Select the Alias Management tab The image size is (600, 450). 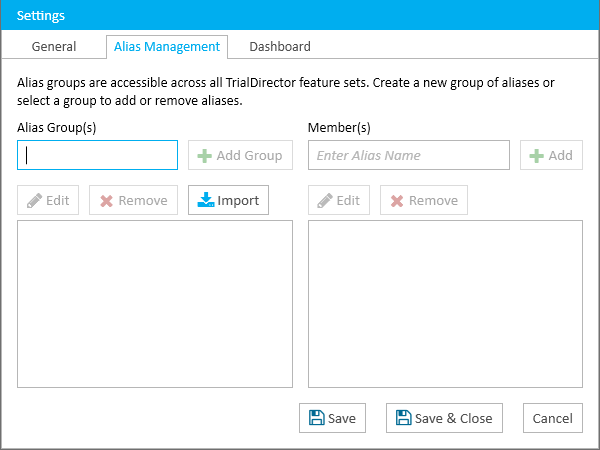(167, 47)
